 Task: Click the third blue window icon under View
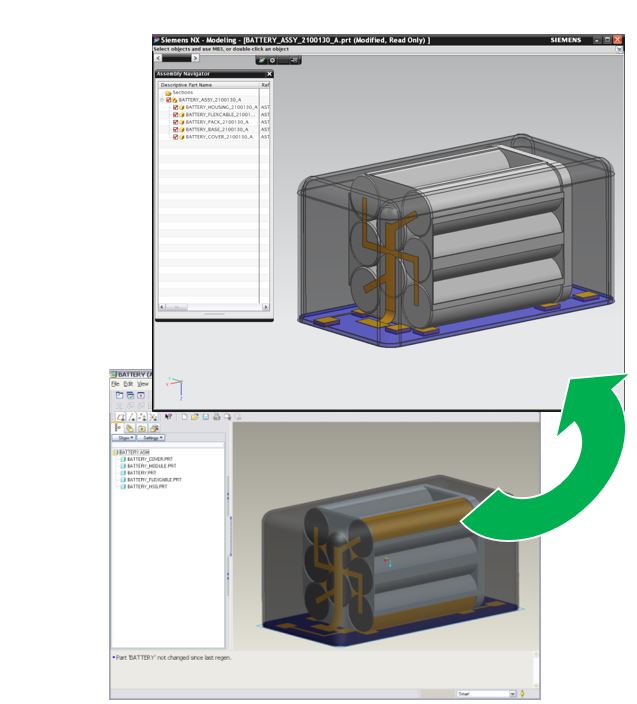pyautogui.click(x=141, y=395)
